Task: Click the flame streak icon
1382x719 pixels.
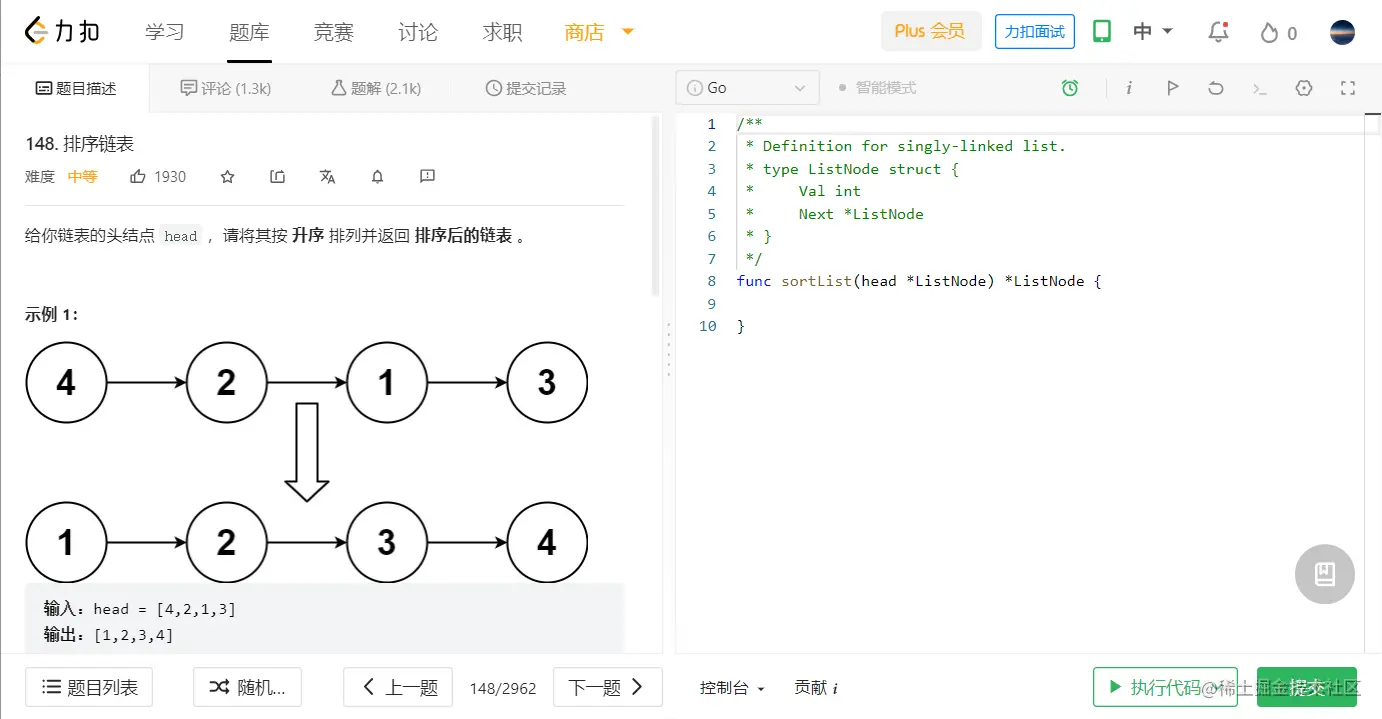Action: coord(1270,33)
